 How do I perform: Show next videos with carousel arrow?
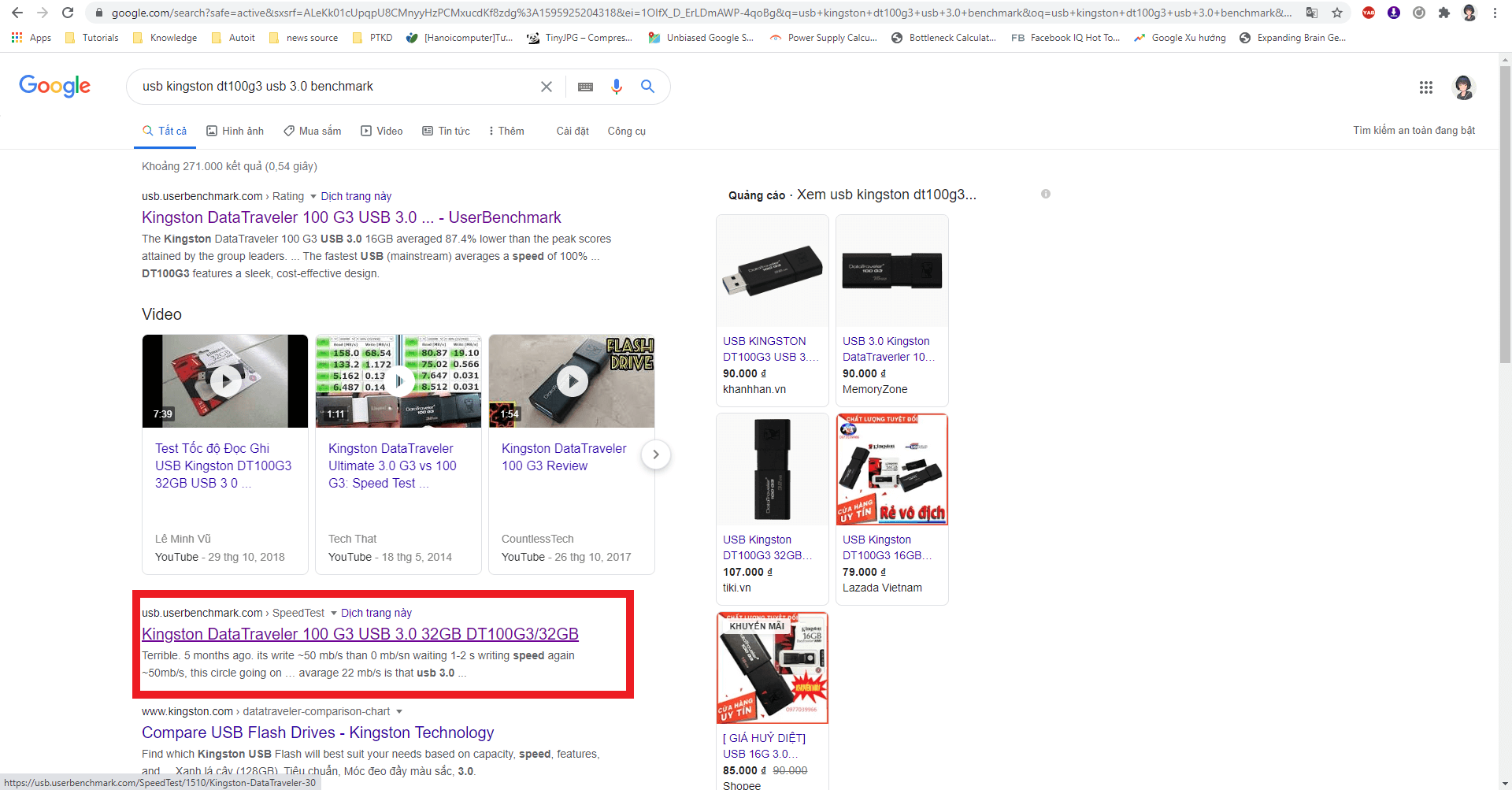pos(655,454)
